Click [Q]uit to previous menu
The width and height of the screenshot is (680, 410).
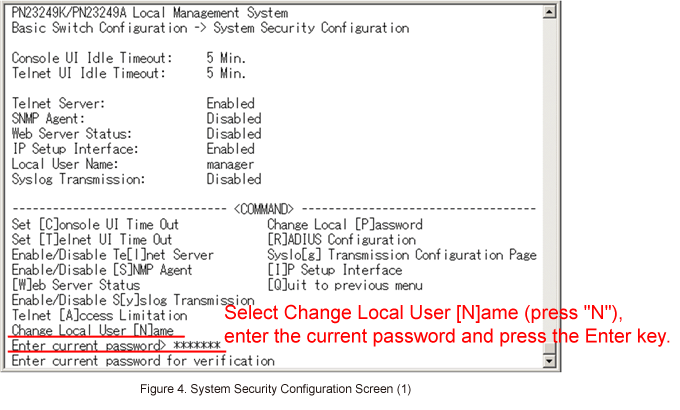coord(337,285)
